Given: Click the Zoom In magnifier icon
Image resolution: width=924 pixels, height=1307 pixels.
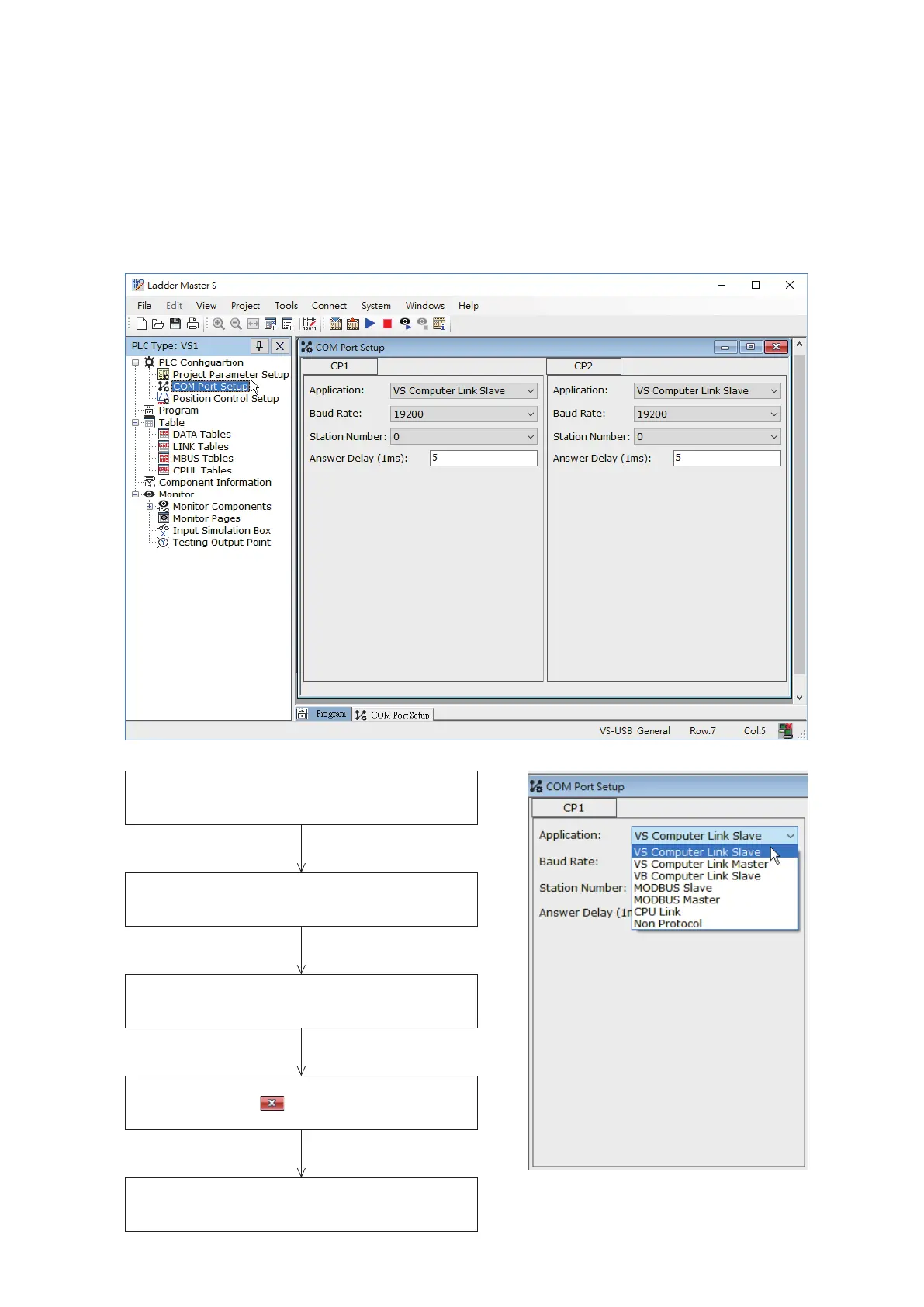Looking at the screenshot, I should point(219,324).
